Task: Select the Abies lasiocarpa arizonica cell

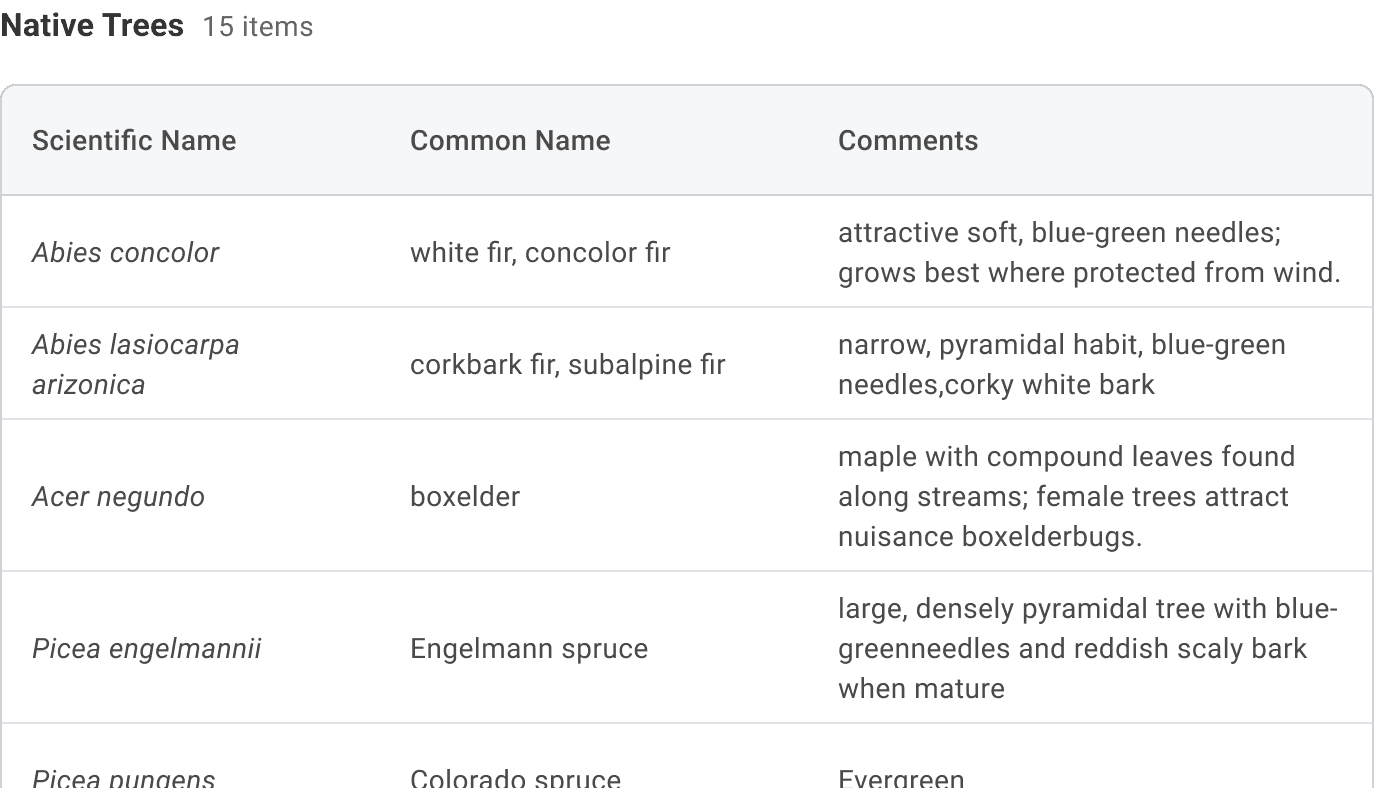Action: tap(135, 364)
